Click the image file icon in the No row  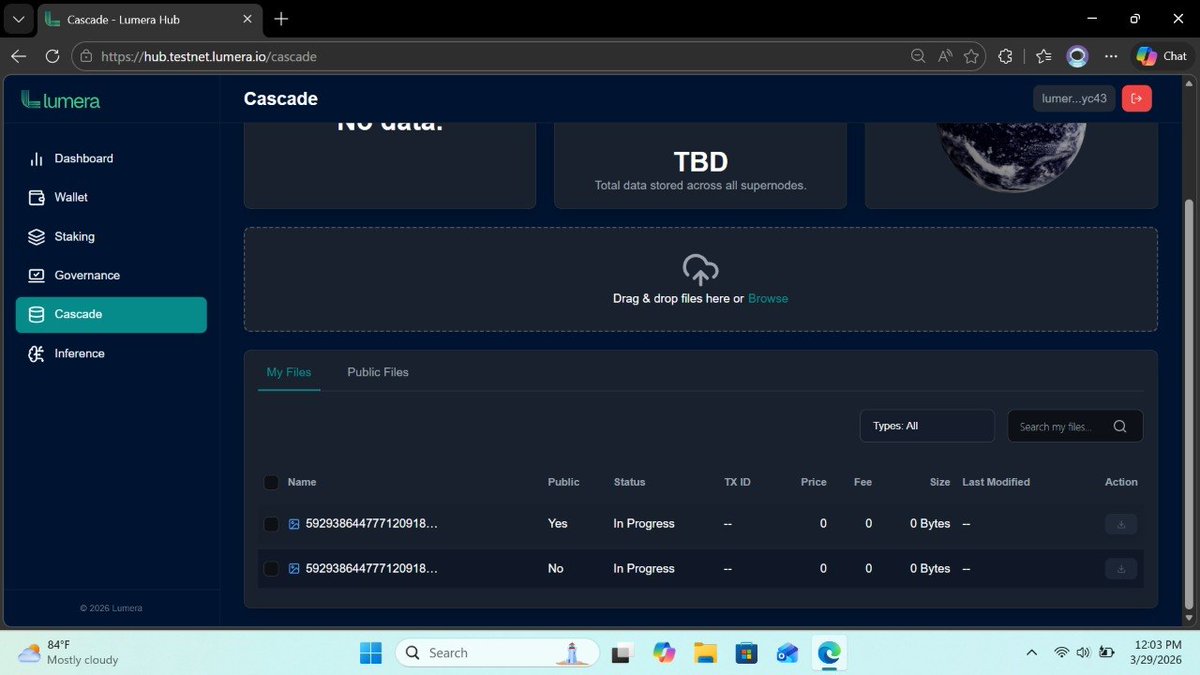(x=294, y=568)
